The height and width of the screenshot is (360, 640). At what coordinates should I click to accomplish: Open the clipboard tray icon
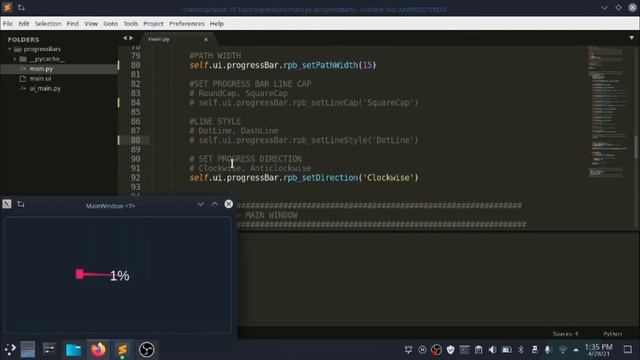[x=478, y=350]
